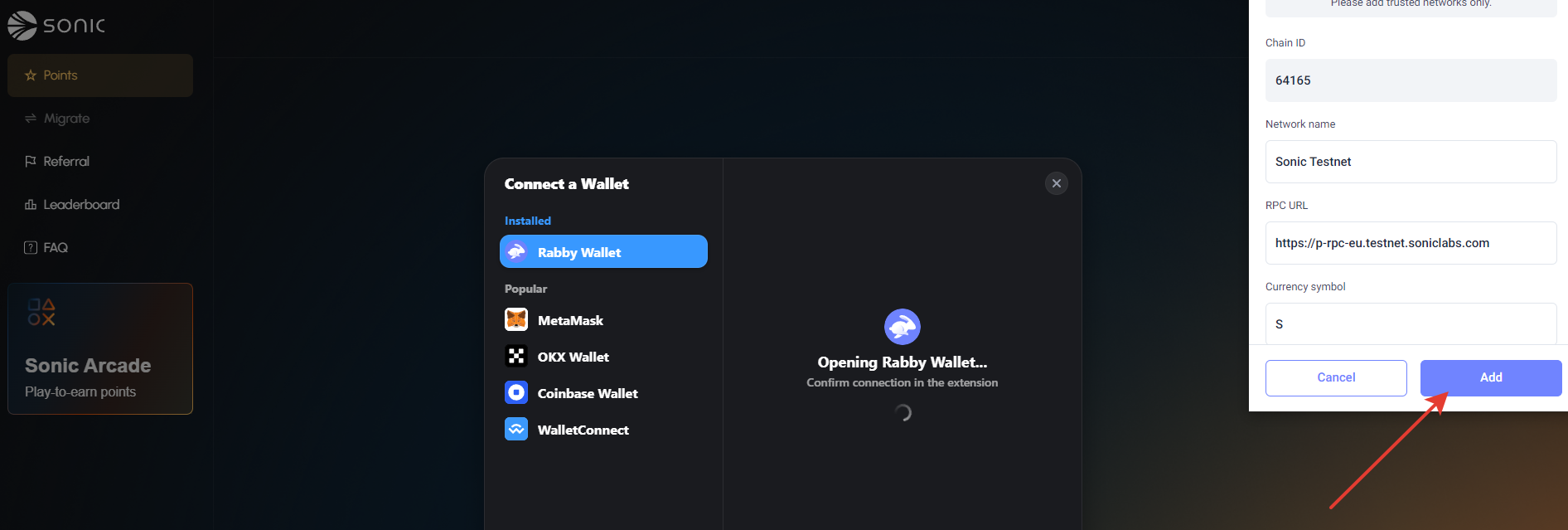Screen dimensions: 1568x530
Task: Click the 'Play-to-earn points' text
Action: point(80,391)
